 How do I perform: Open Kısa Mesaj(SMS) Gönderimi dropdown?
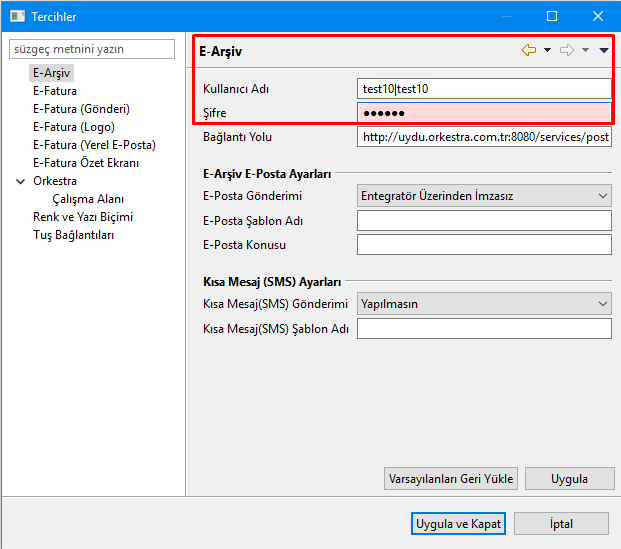(484, 303)
